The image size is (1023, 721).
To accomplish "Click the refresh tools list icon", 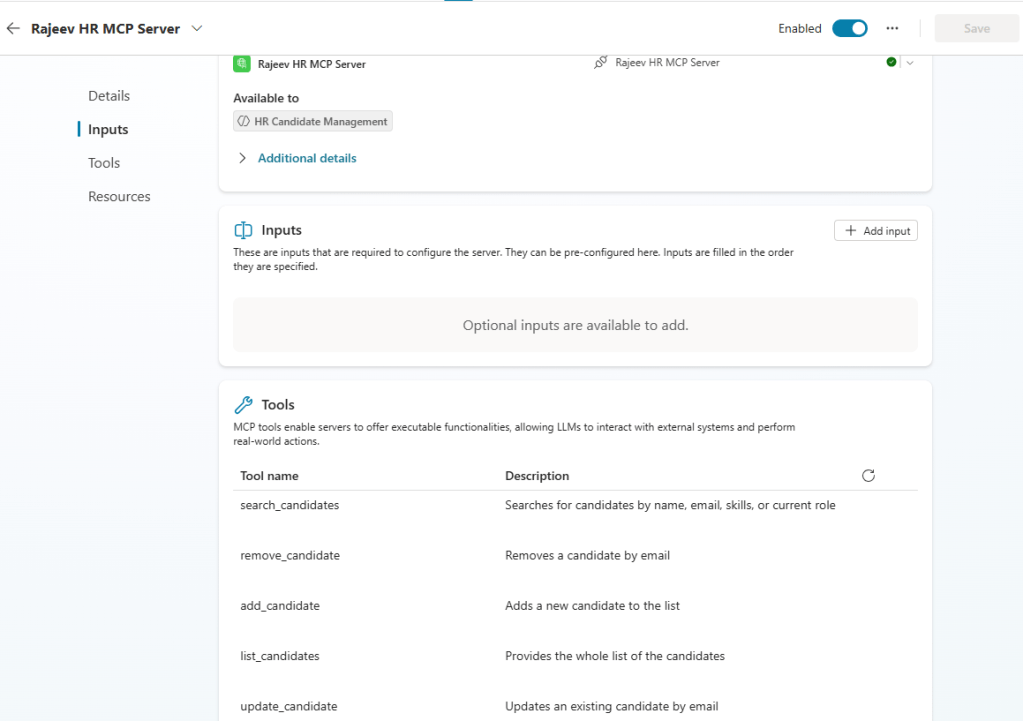I will pyautogui.click(x=868, y=476).
